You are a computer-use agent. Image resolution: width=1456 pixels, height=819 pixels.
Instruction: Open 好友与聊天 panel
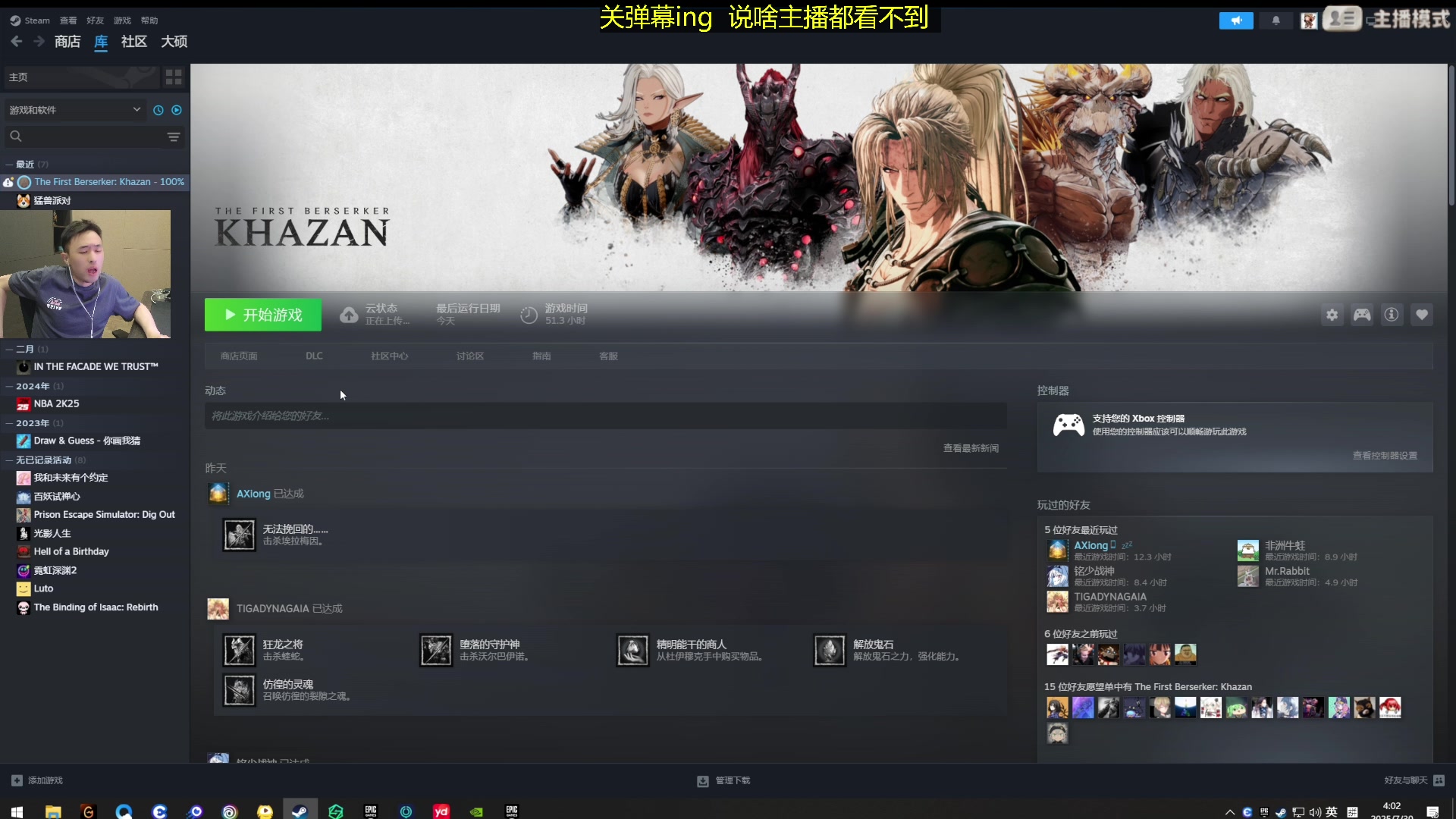pos(1414,781)
